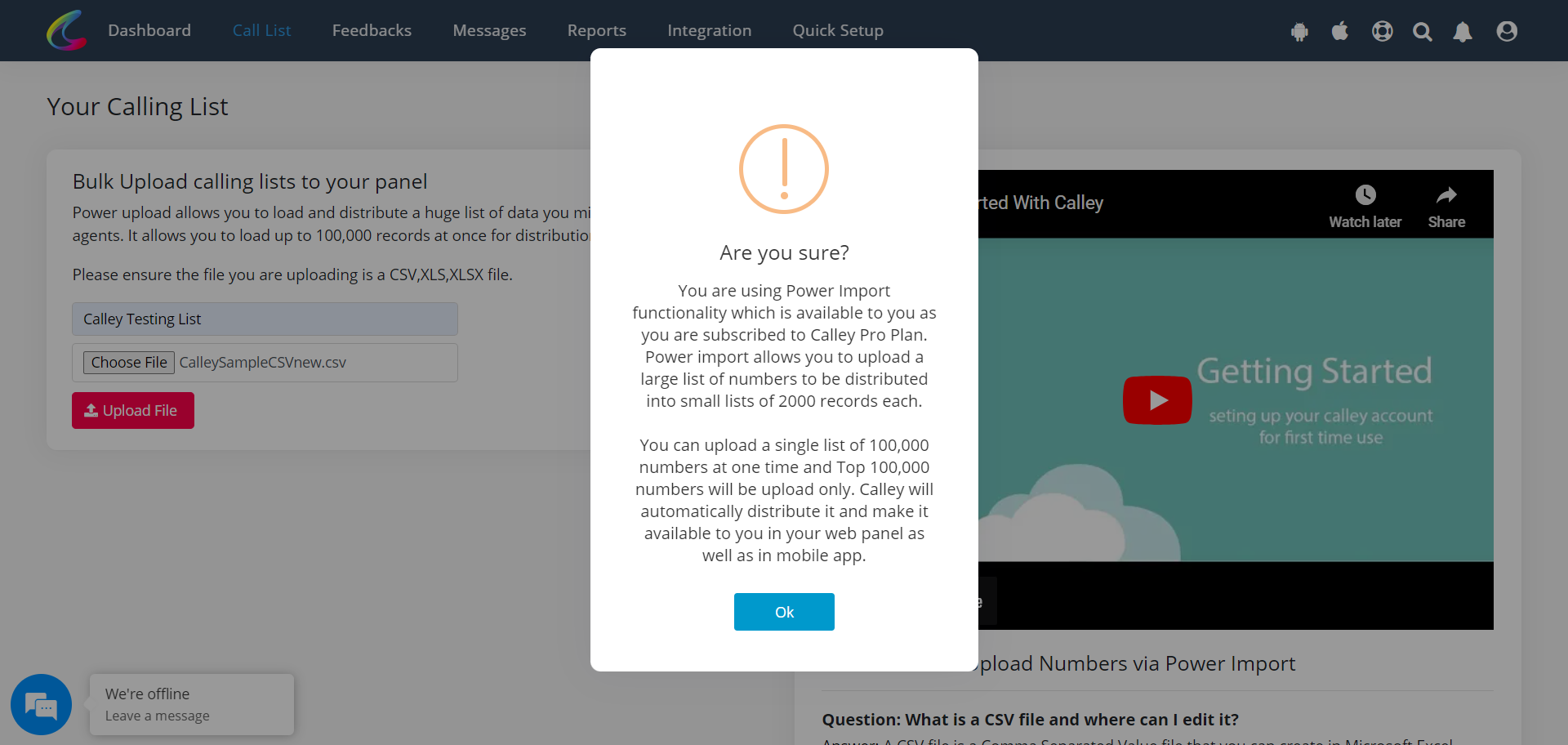Open the notifications bell

tap(1463, 31)
